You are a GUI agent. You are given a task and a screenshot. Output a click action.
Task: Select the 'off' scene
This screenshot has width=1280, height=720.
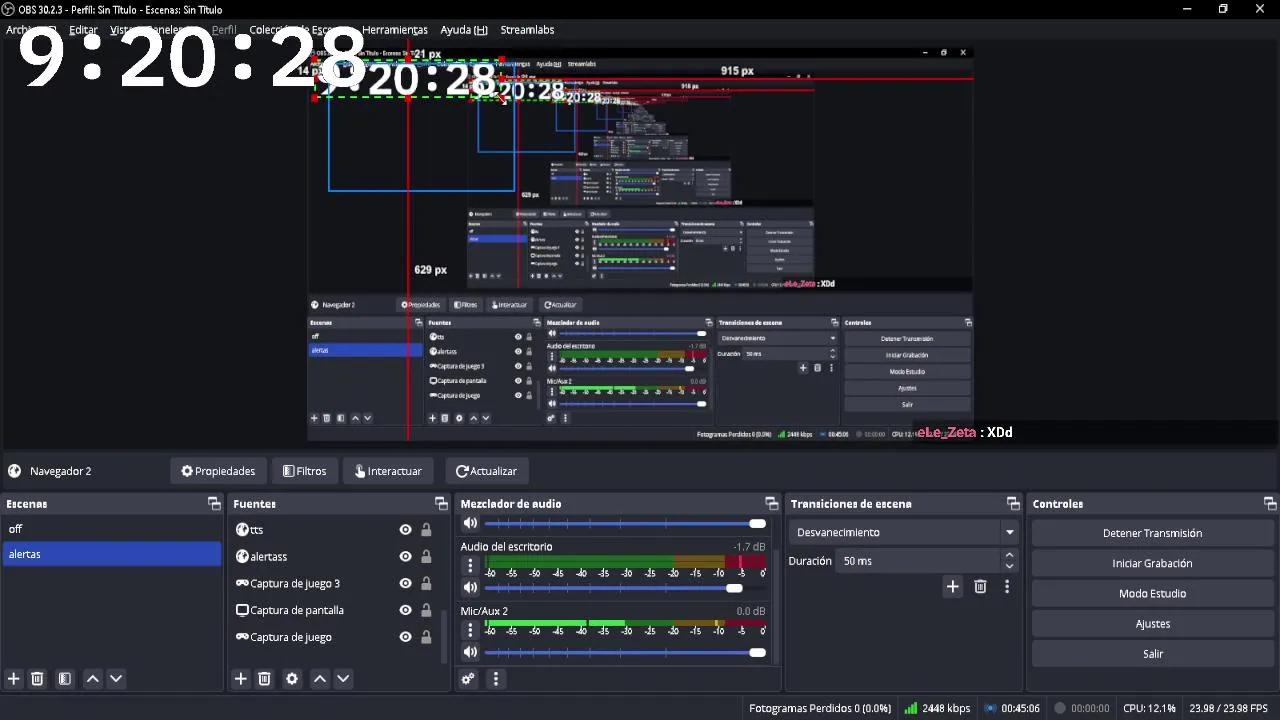pos(112,529)
